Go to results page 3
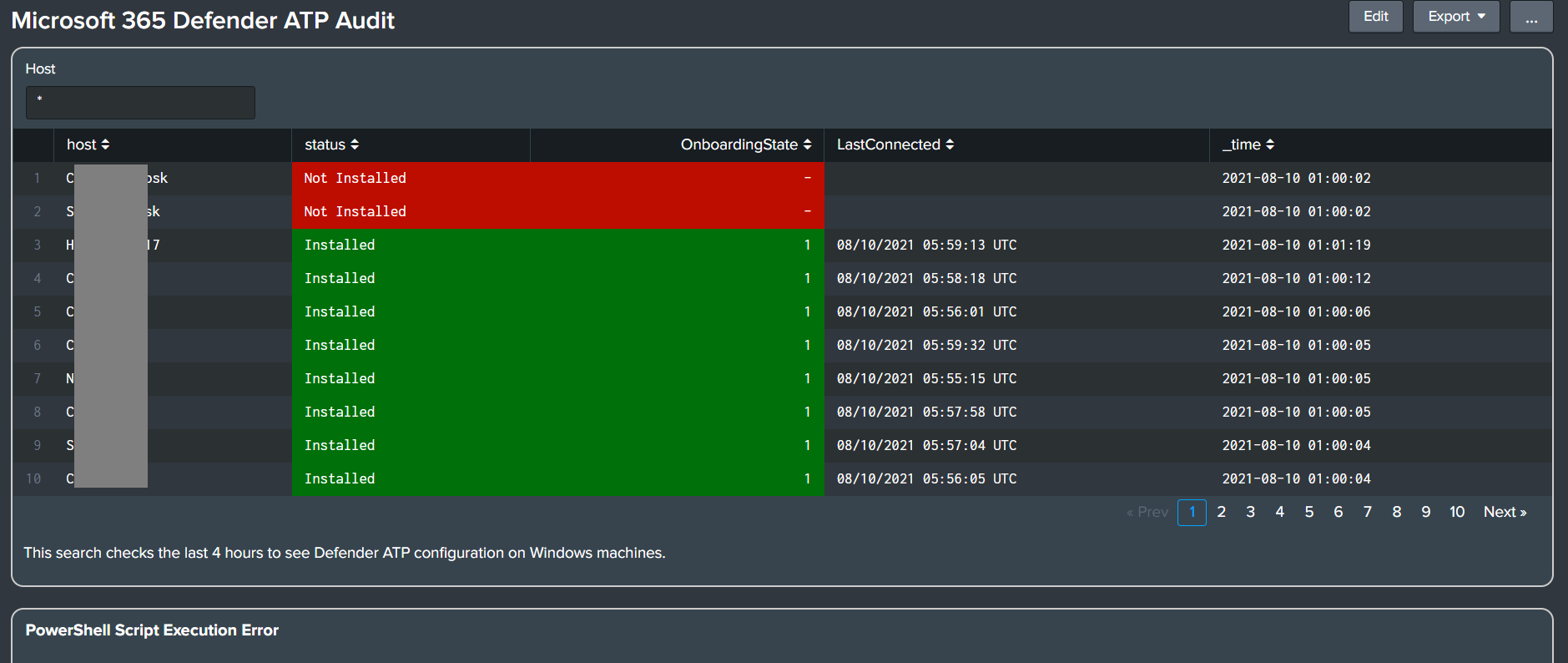1568x663 pixels. pyautogui.click(x=1251, y=512)
